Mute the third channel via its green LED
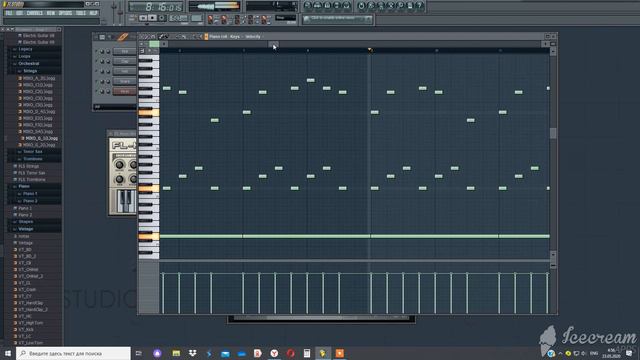Image resolution: width=640 pixels, height=360 pixels. pyautogui.click(x=97, y=71)
